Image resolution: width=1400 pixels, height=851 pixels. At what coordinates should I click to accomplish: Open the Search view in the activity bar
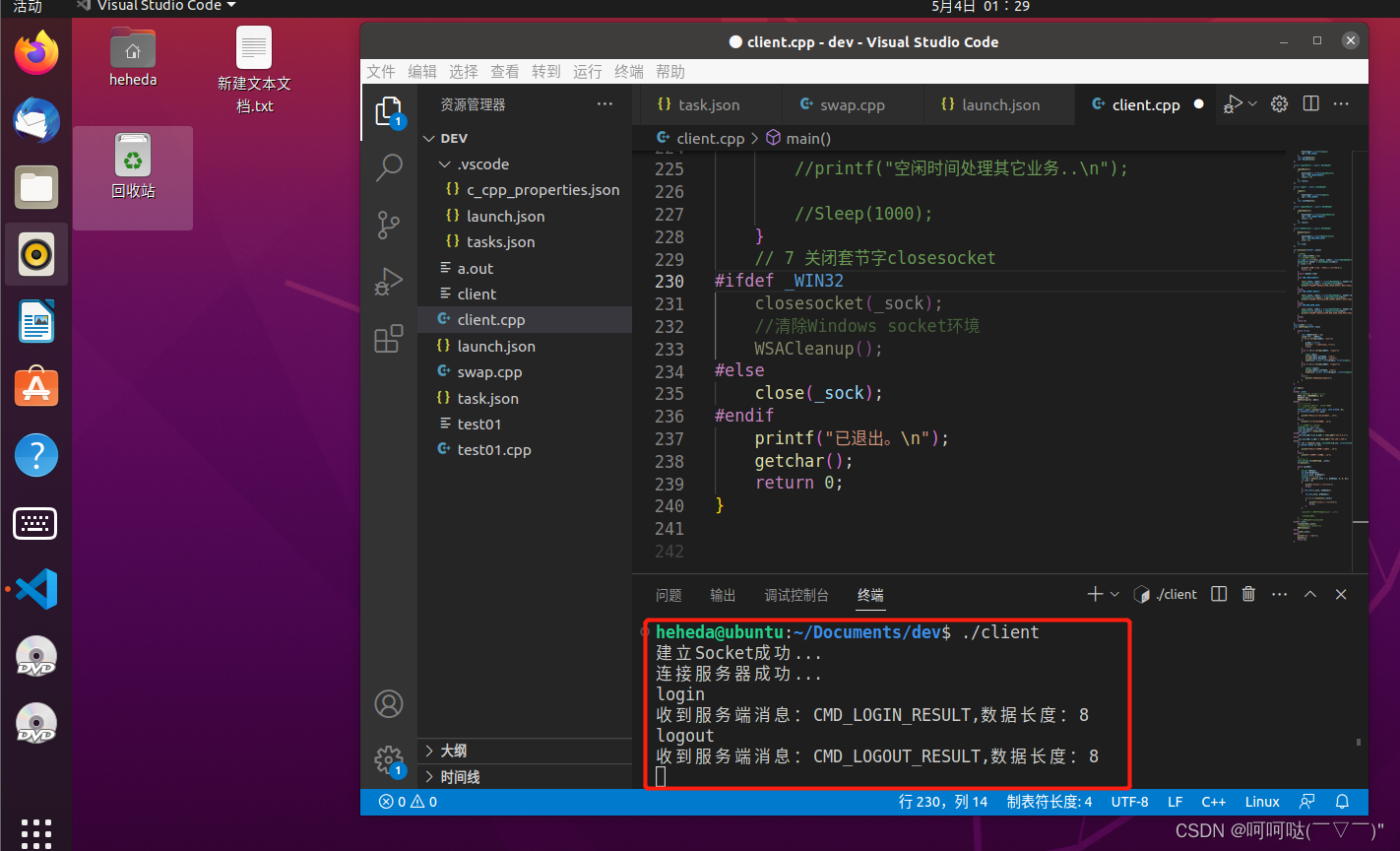click(389, 167)
